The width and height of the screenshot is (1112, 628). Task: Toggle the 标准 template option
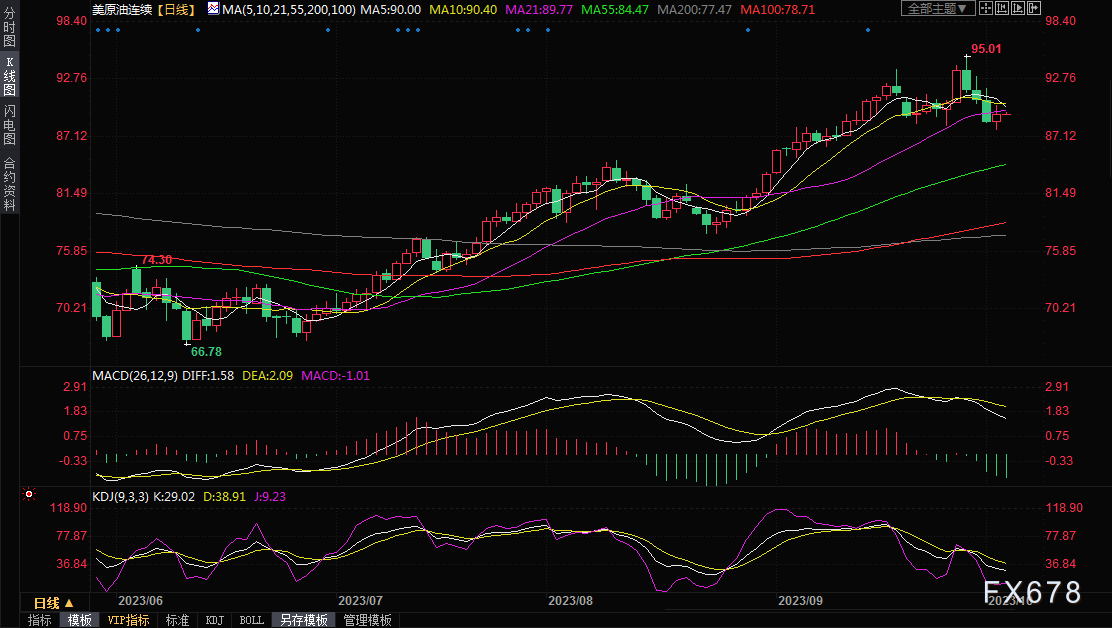pyautogui.click(x=177, y=620)
